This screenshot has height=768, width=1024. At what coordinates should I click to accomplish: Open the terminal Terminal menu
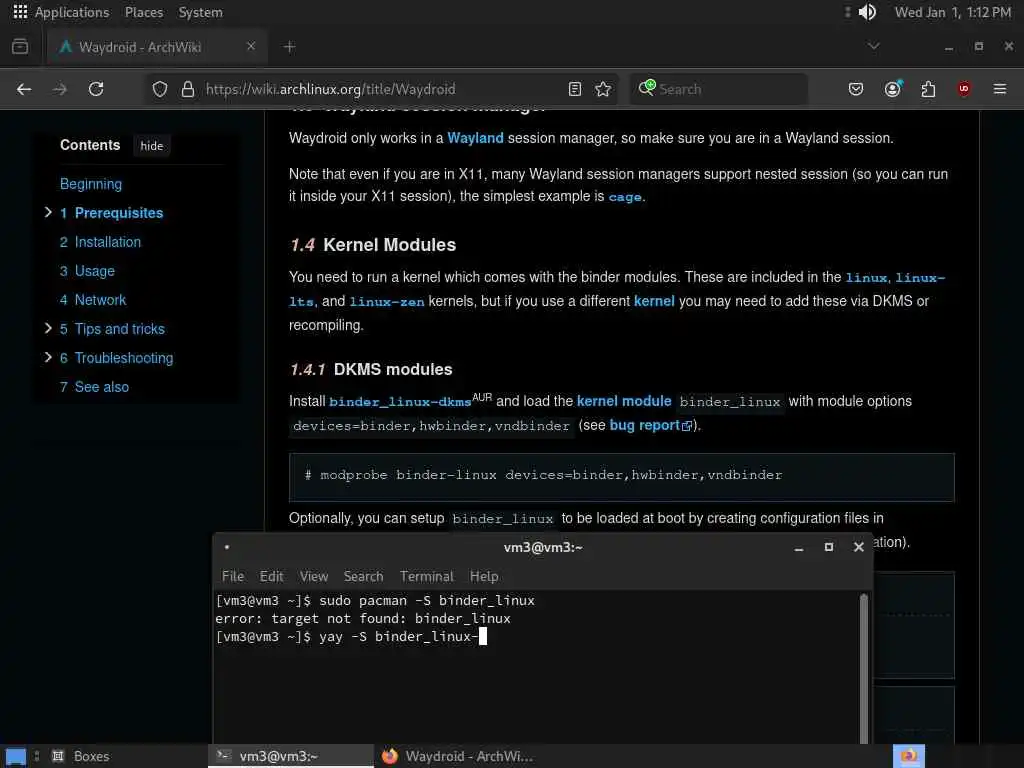426,576
